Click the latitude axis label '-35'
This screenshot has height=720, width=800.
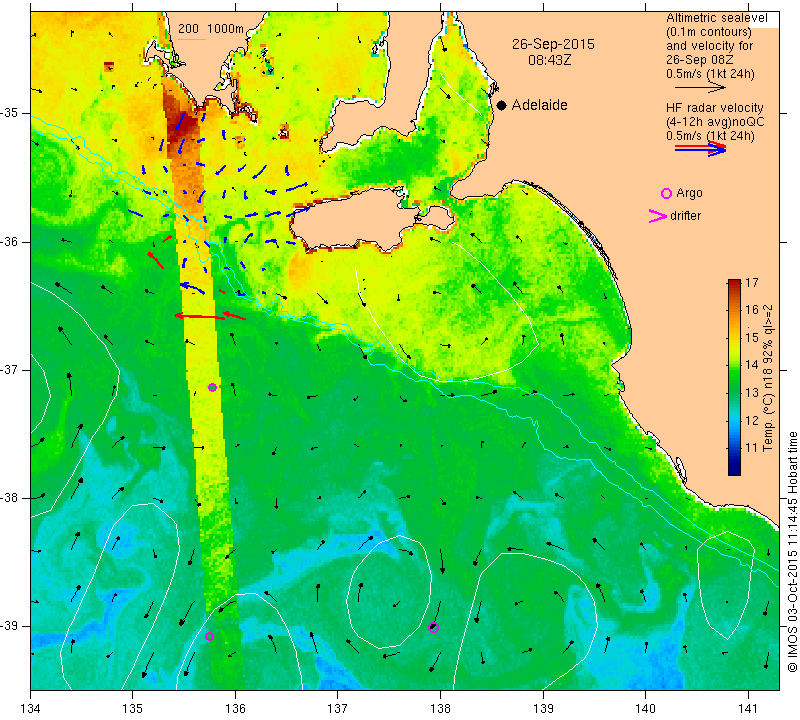(9, 113)
